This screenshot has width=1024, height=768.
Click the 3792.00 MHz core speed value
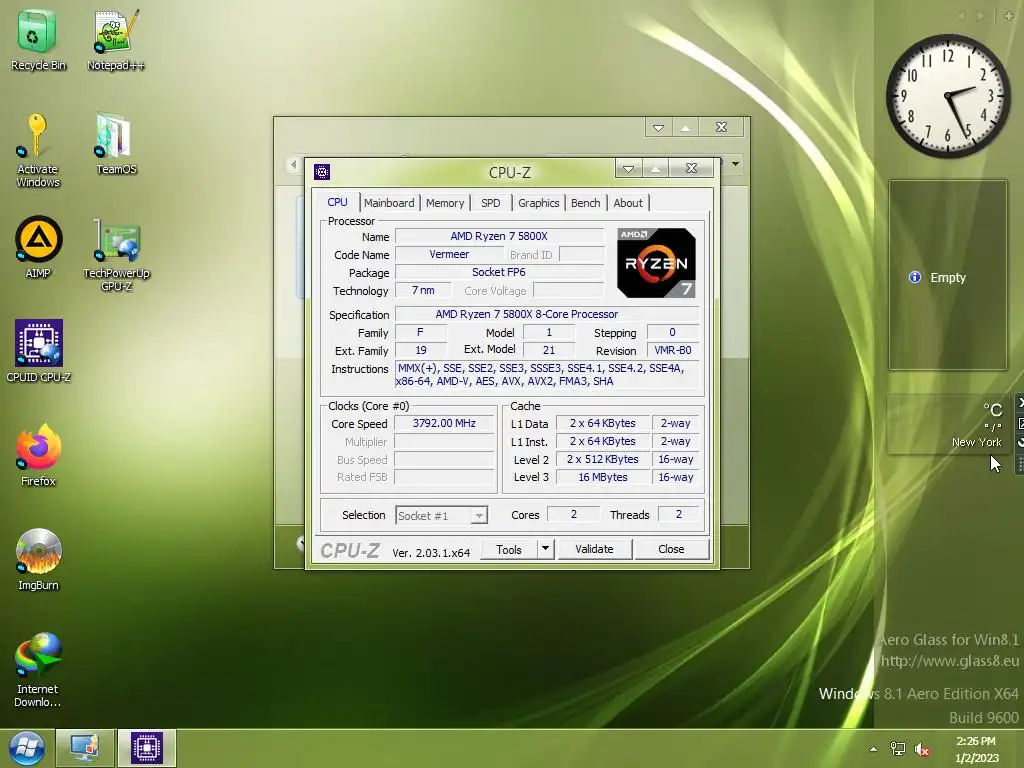[444, 423]
